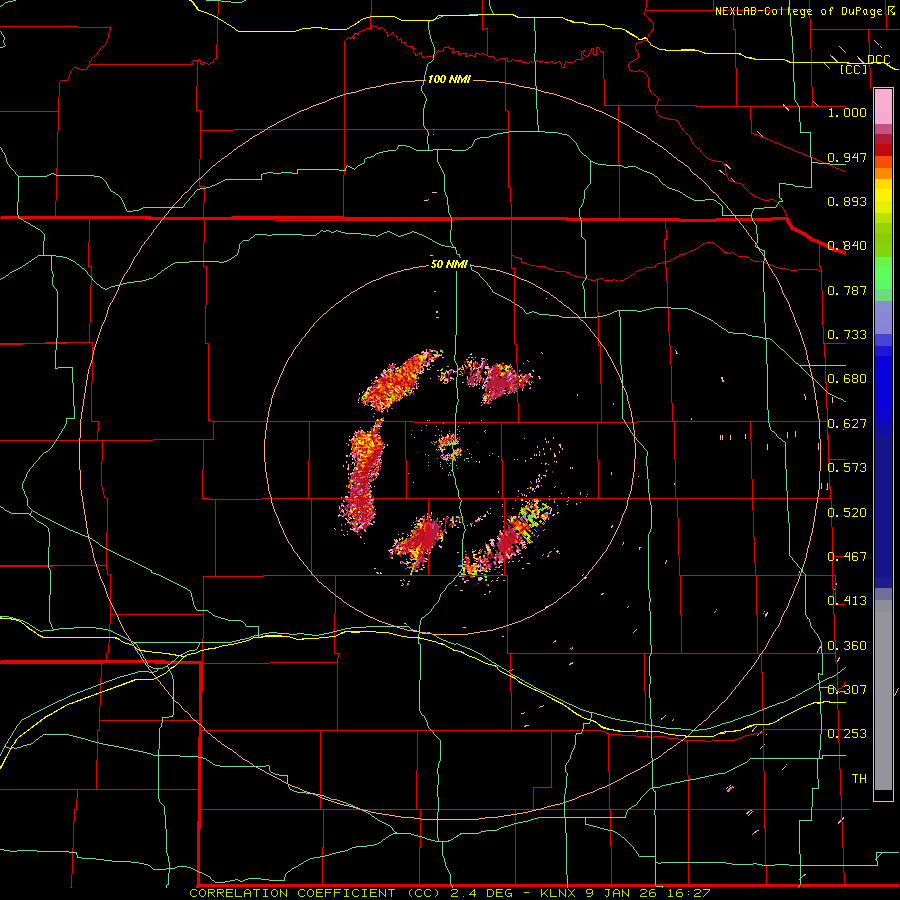Click the Correlation Coefficient product caption

[x=450, y=893]
